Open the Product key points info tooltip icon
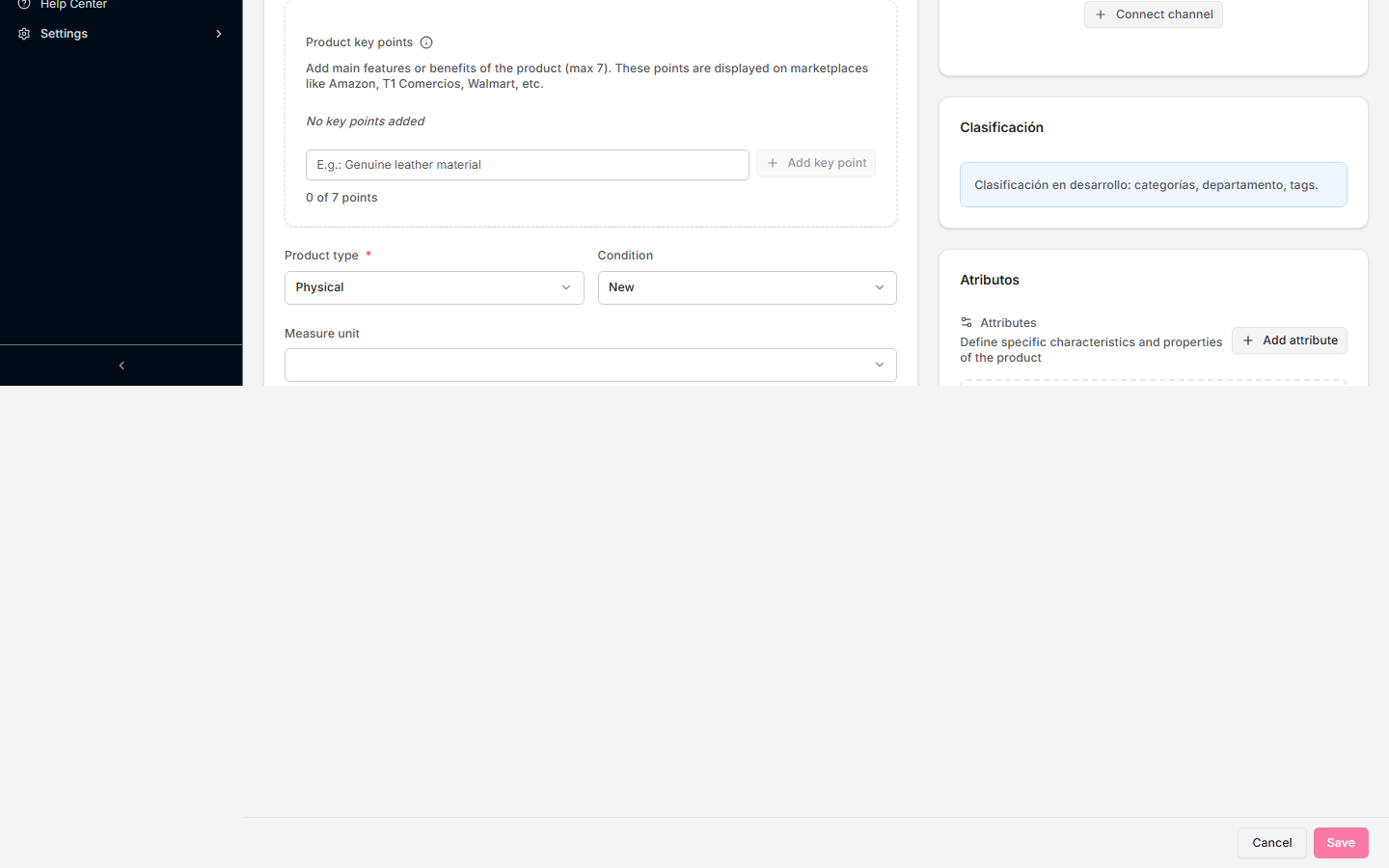 (425, 42)
